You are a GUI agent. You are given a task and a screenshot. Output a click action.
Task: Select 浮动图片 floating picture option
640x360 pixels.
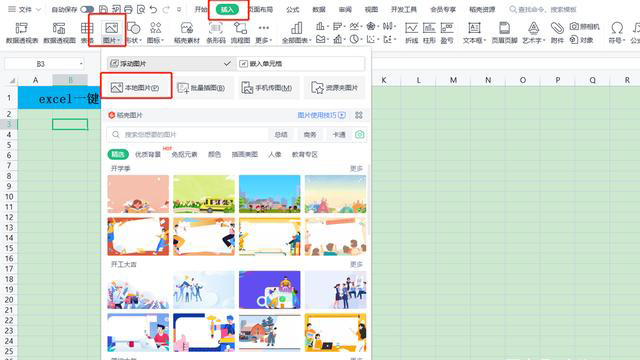(171, 63)
